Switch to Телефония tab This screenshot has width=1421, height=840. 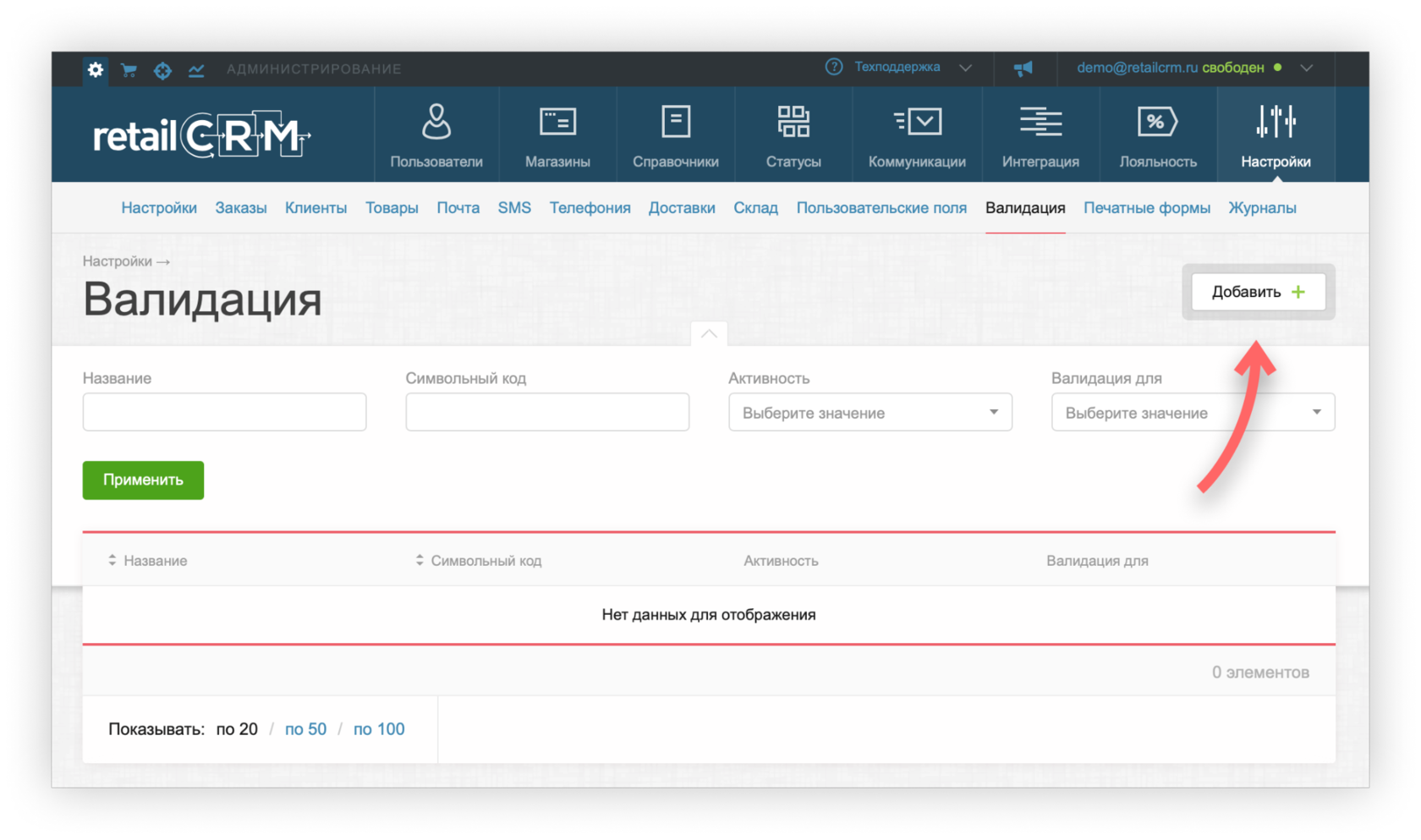point(590,208)
